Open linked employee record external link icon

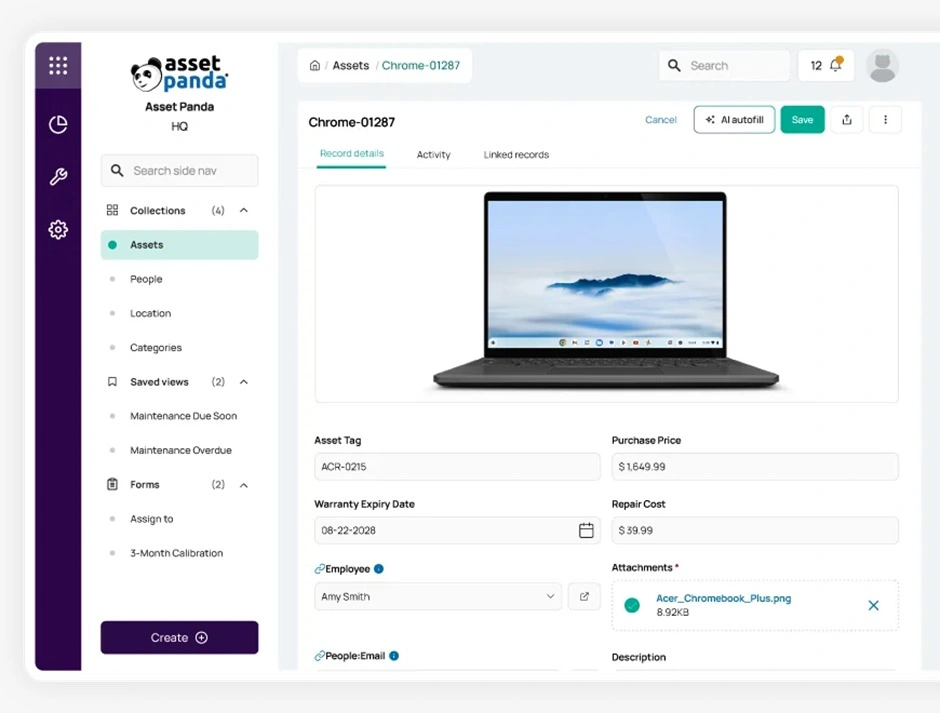point(584,597)
